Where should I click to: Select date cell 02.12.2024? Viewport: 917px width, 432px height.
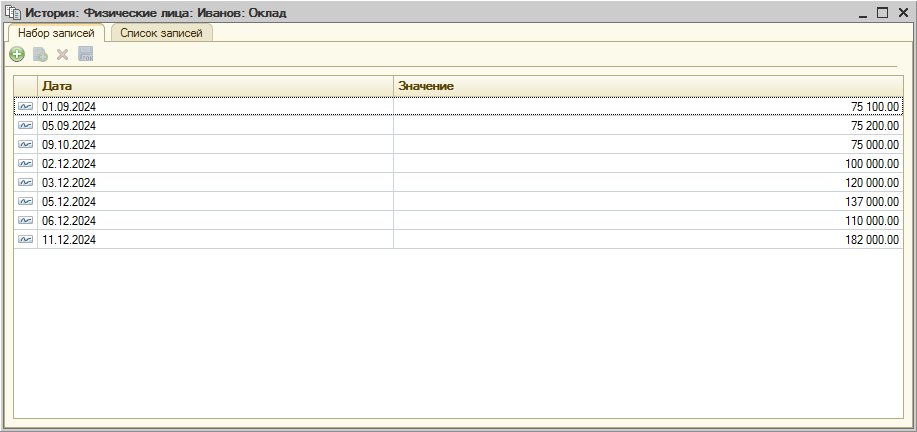click(215, 163)
